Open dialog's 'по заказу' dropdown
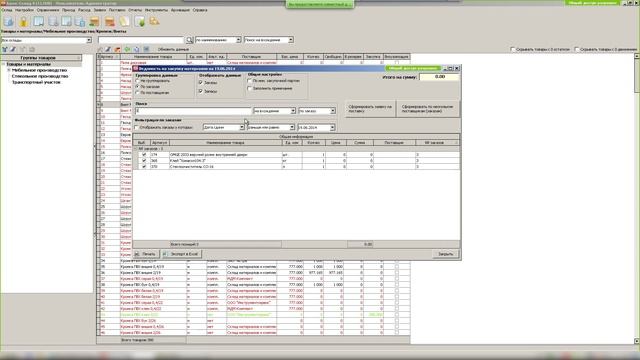The width and height of the screenshot is (640, 360). coord(333,111)
